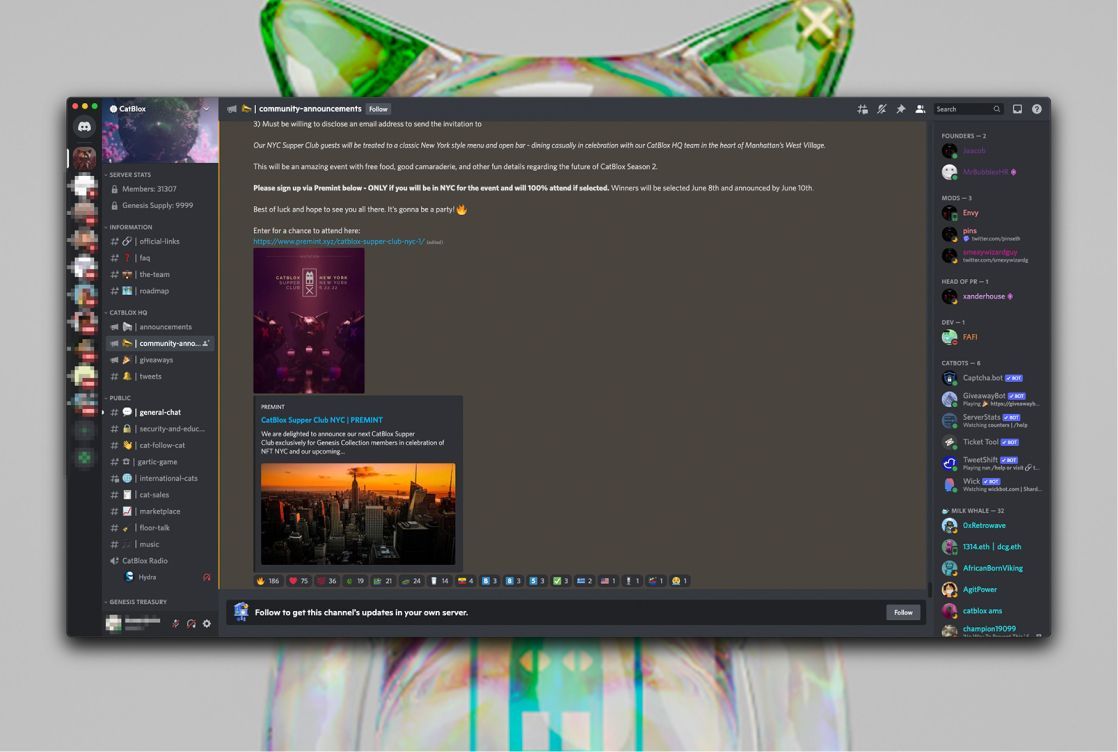1118x752 pixels.
Task: Open the gartic-game channel
Action: (x=160, y=461)
